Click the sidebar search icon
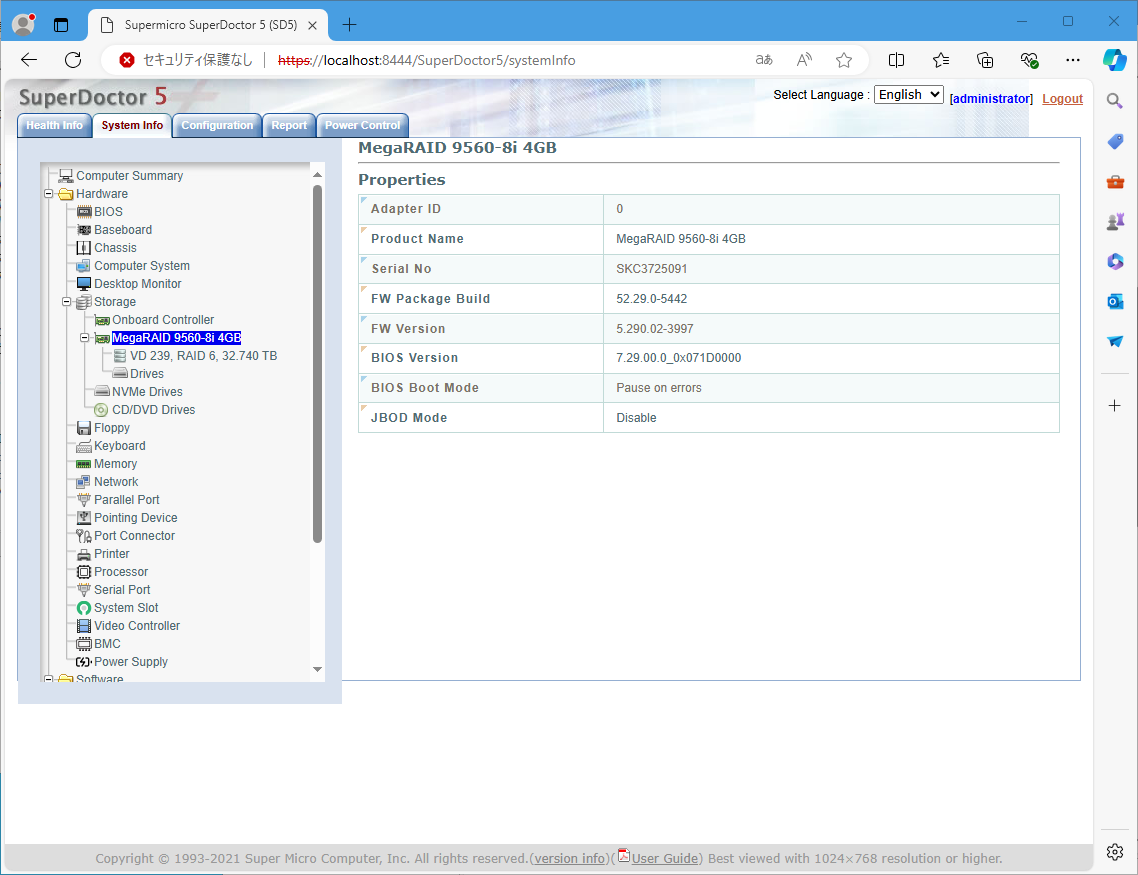The width and height of the screenshot is (1138, 875). tap(1115, 101)
